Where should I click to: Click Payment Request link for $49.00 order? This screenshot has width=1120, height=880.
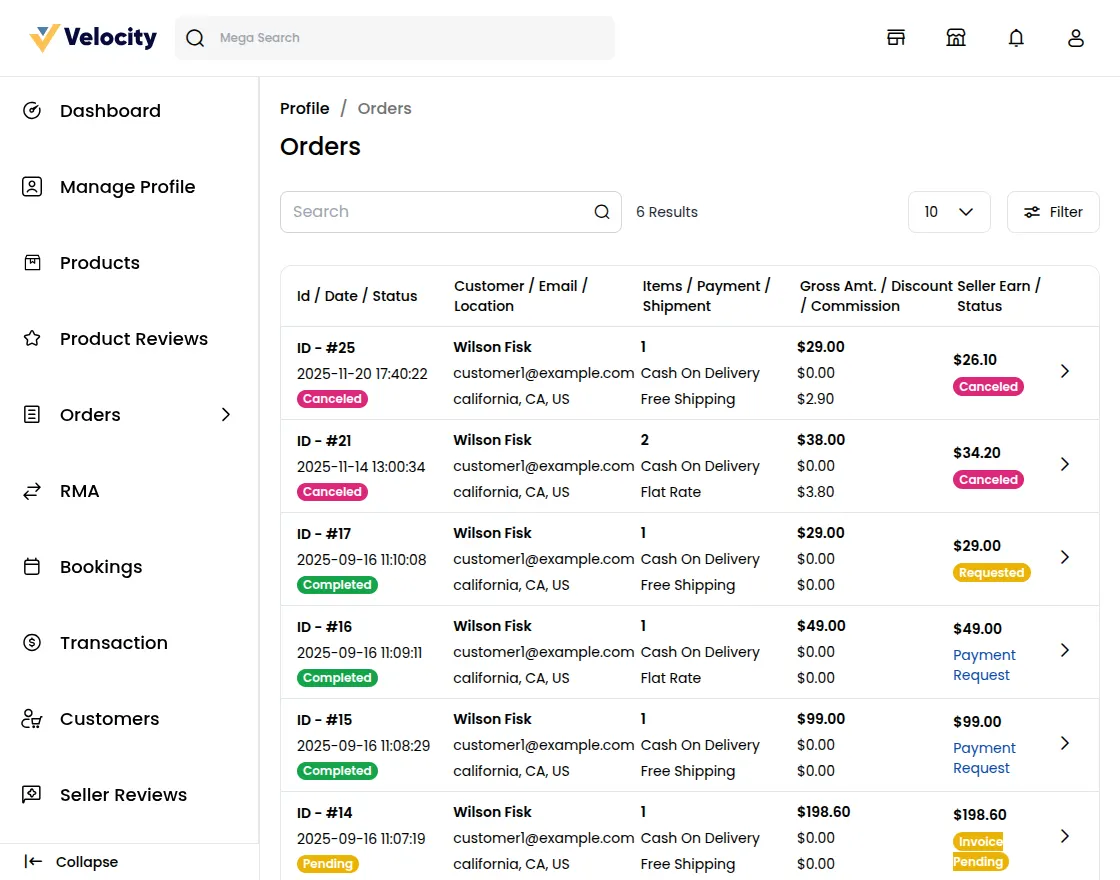[x=984, y=665]
